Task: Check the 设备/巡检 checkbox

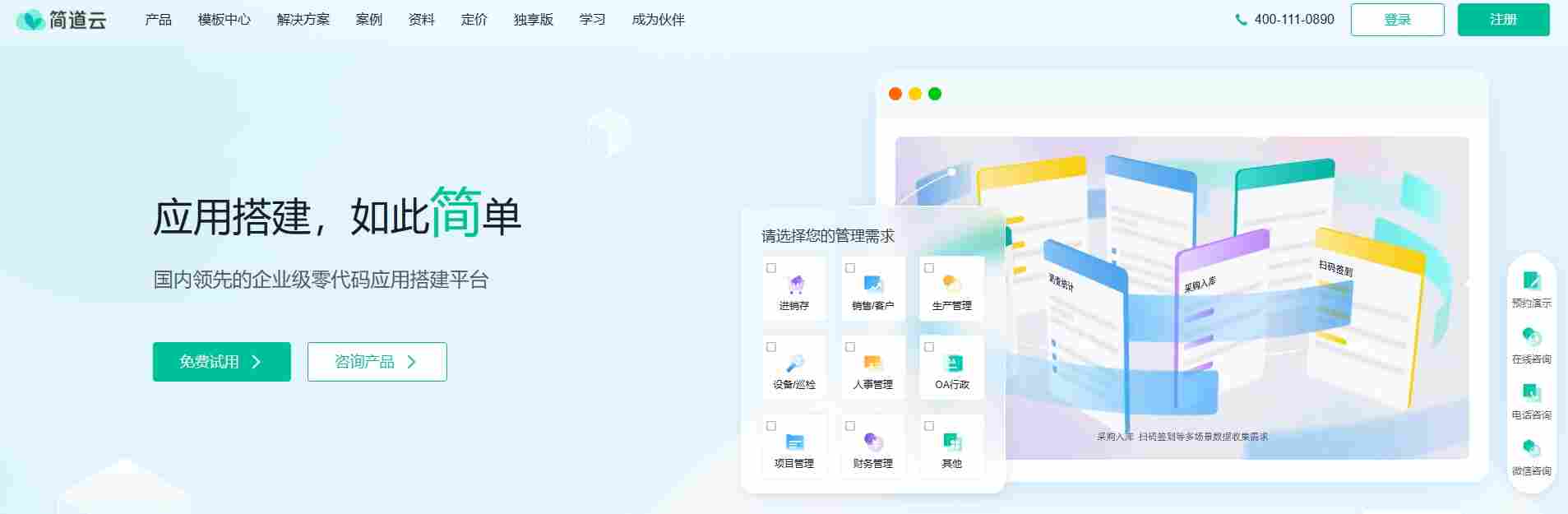Action: 771,347
